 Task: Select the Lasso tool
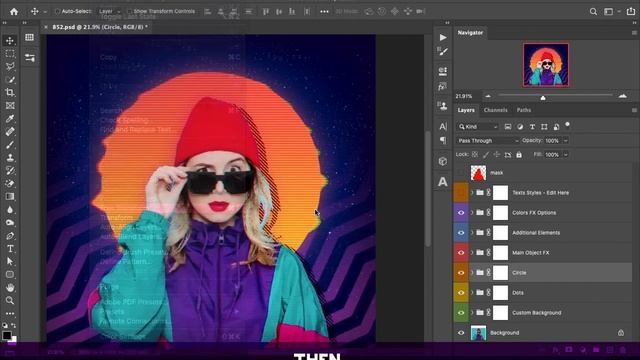[10, 67]
